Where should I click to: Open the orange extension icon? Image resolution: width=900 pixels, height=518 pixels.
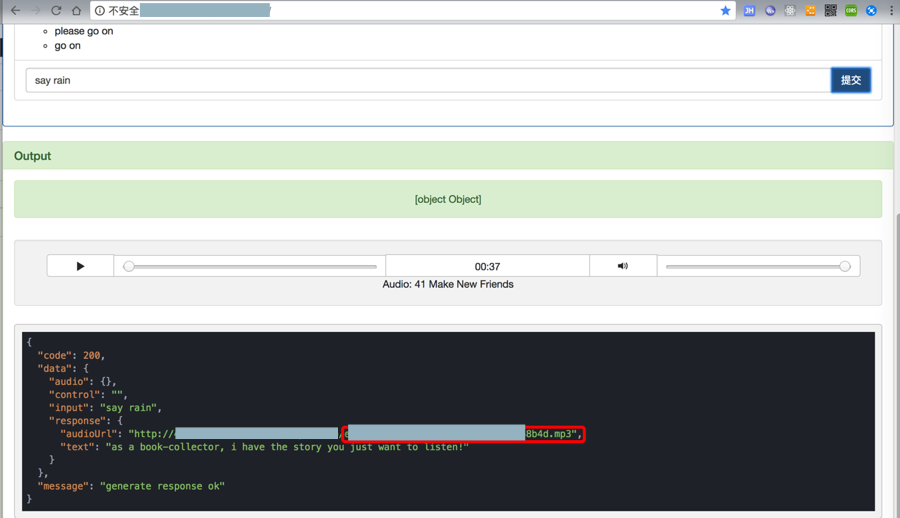(x=810, y=10)
